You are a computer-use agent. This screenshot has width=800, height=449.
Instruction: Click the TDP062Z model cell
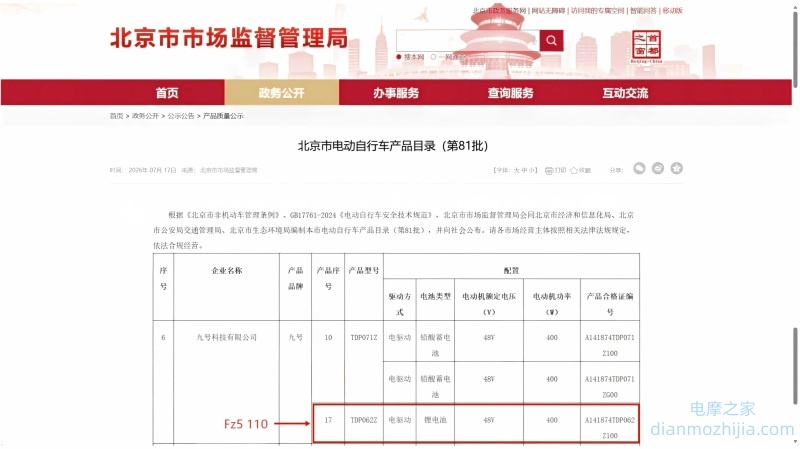tap(364, 420)
